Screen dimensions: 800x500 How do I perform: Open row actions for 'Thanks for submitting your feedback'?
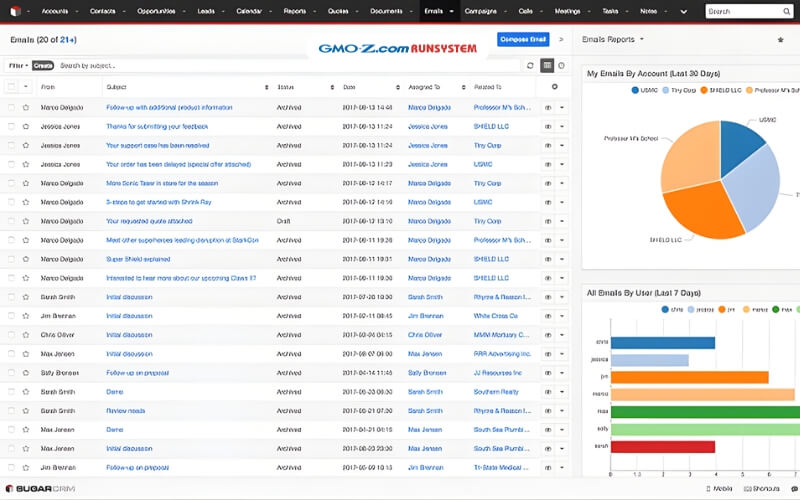coord(562,127)
